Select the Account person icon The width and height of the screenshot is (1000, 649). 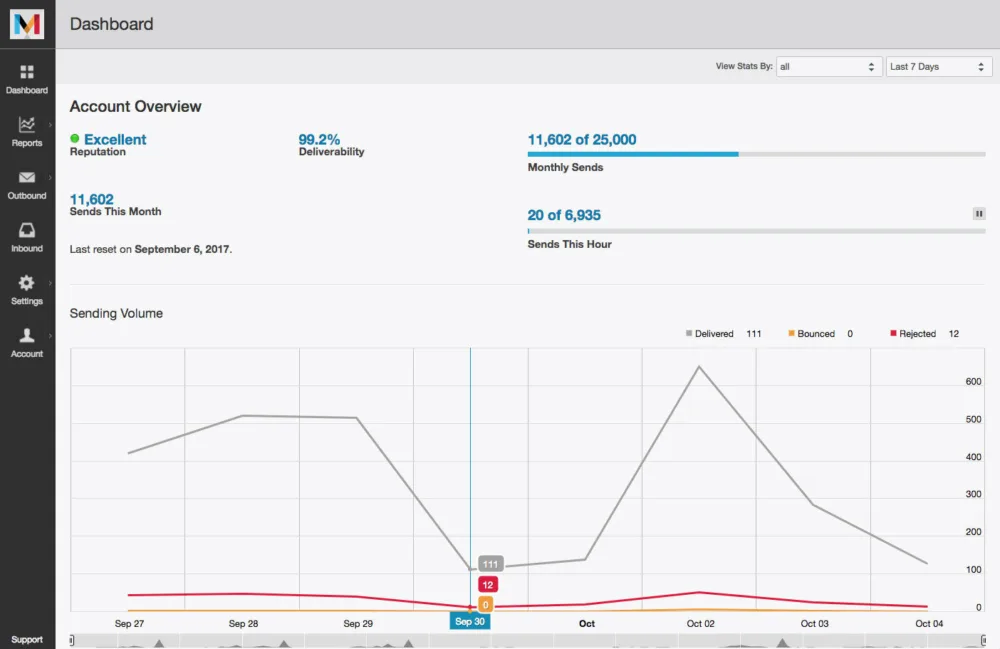coord(27,336)
